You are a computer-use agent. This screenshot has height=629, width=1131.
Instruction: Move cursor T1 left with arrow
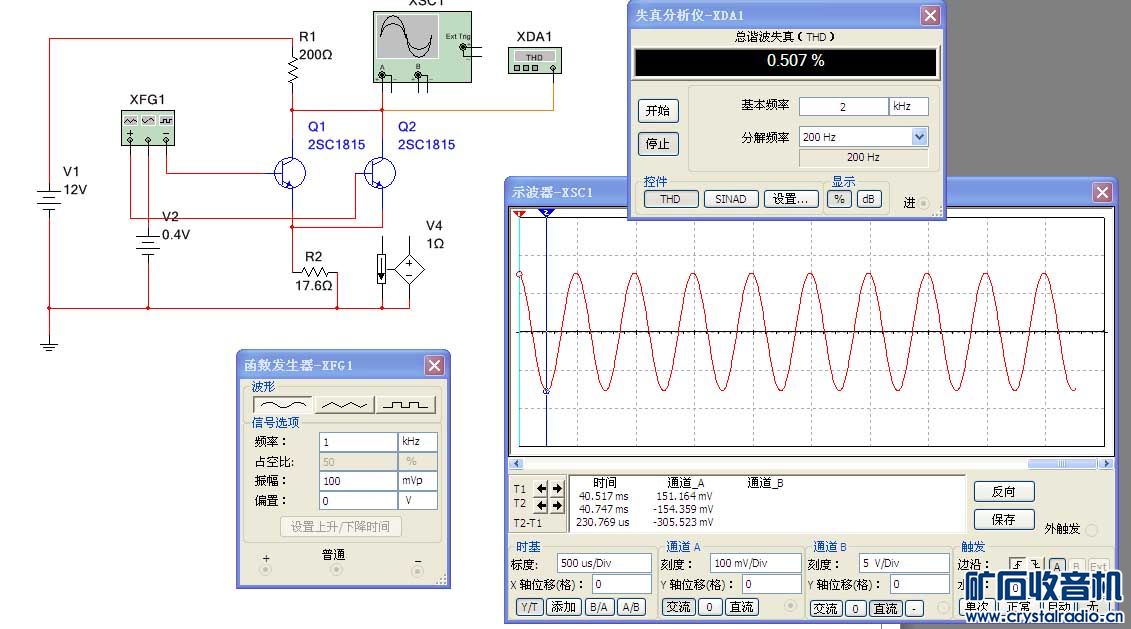click(x=541, y=488)
